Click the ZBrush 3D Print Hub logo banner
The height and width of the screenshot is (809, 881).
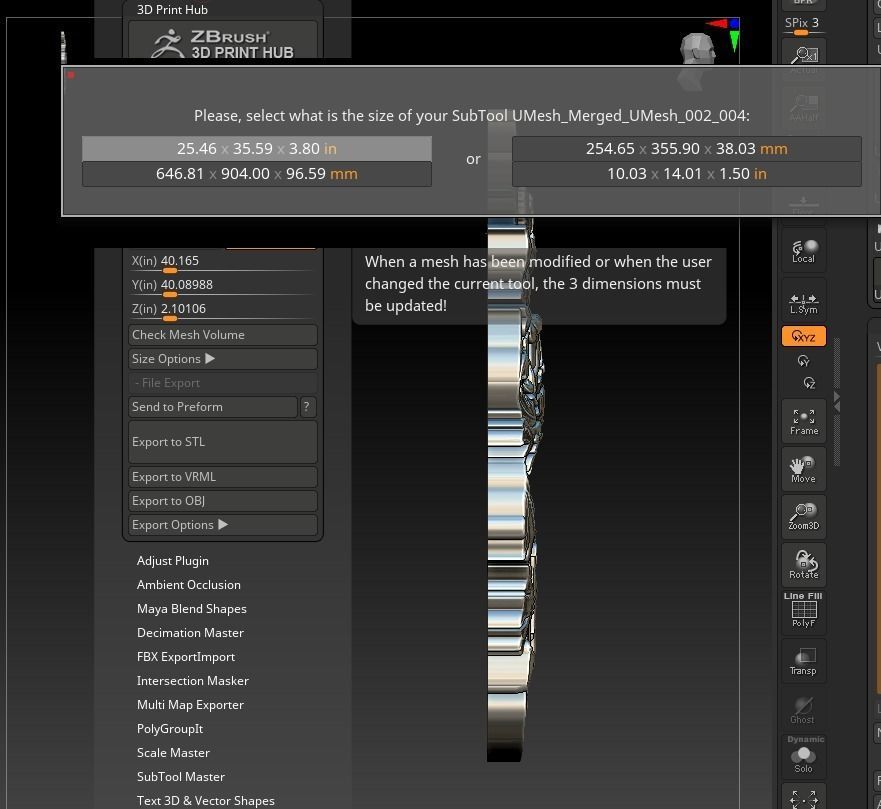222,40
